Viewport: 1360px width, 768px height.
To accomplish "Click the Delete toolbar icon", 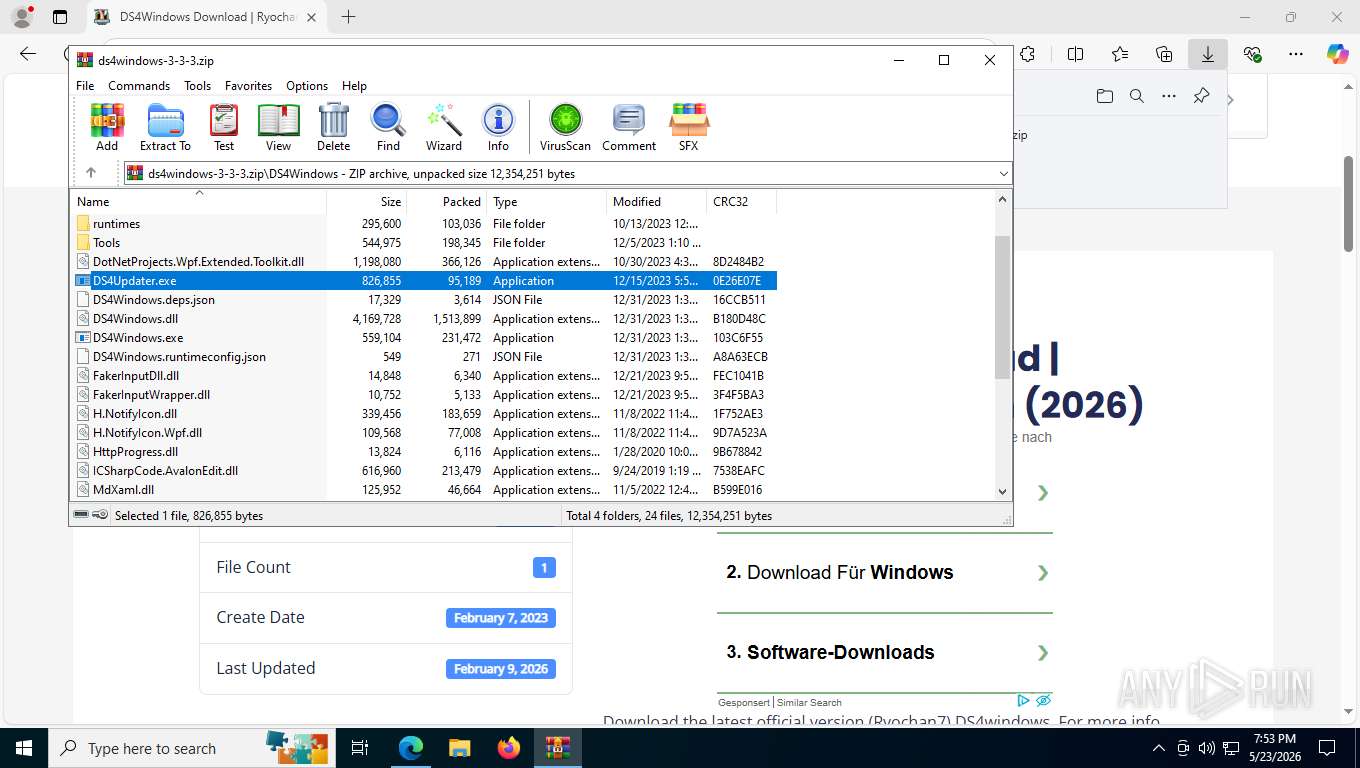I will pyautogui.click(x=334, y=127).
